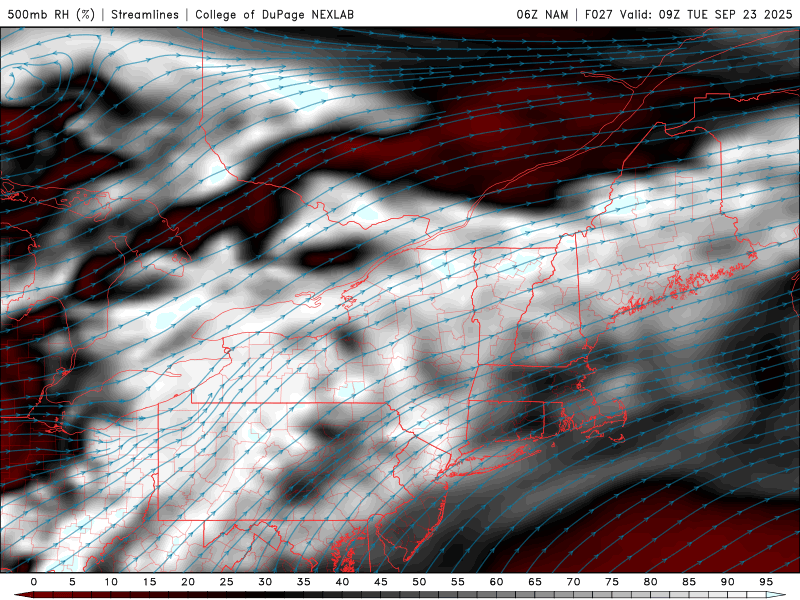Click the legend value '35'

tap(304, 582)
